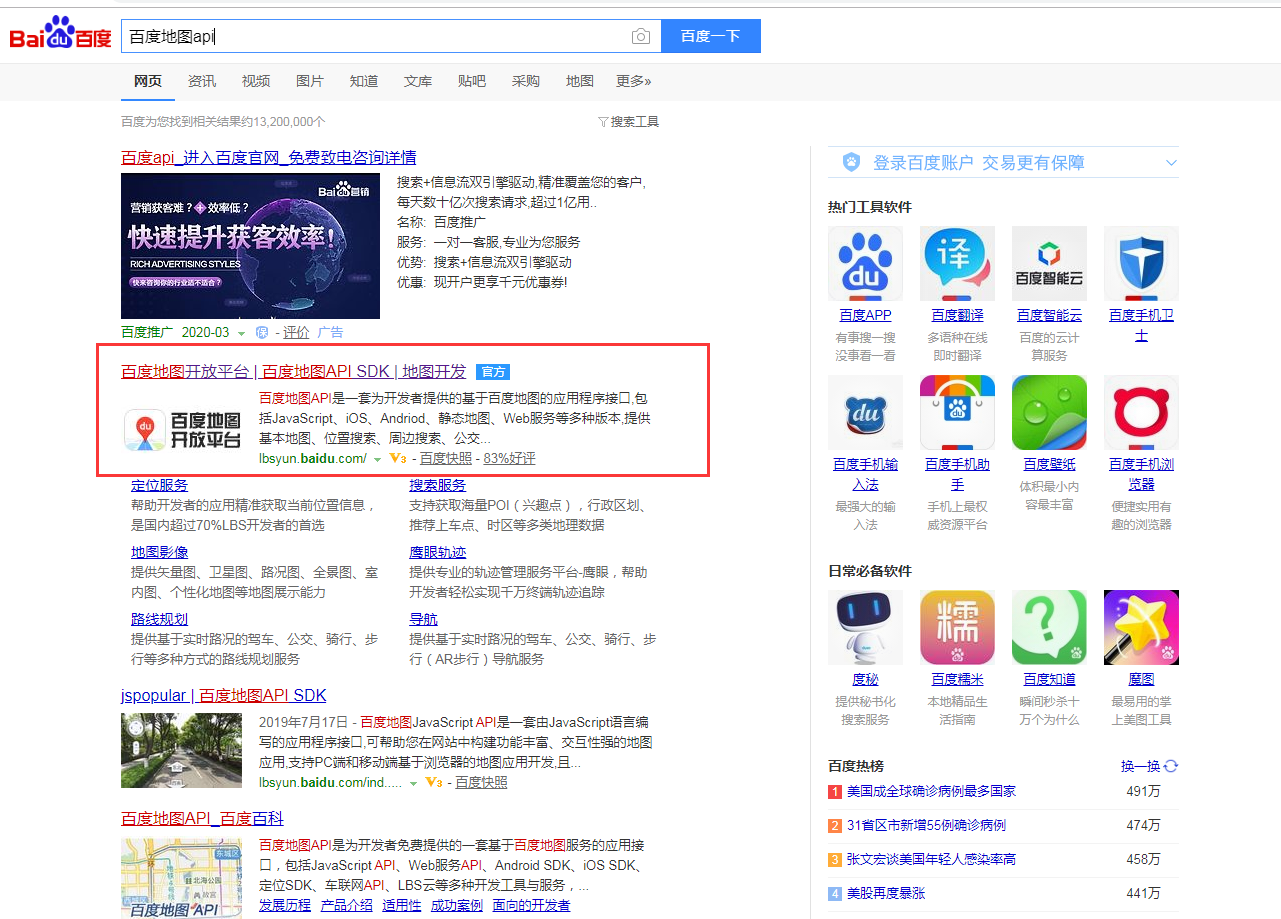Open jspopular 百度地图API SDK result
This screenshot has width=1281, height=919.
click(224, 696)
